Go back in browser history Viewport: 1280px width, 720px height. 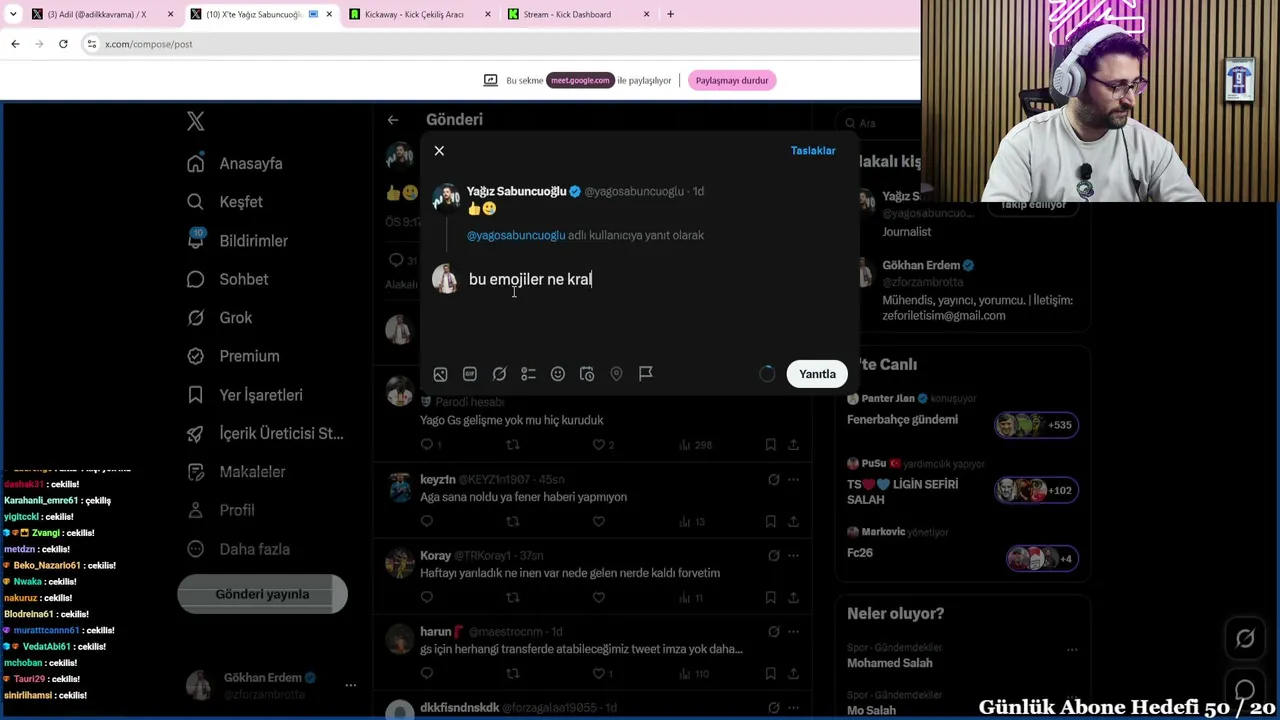pos(15,44)
